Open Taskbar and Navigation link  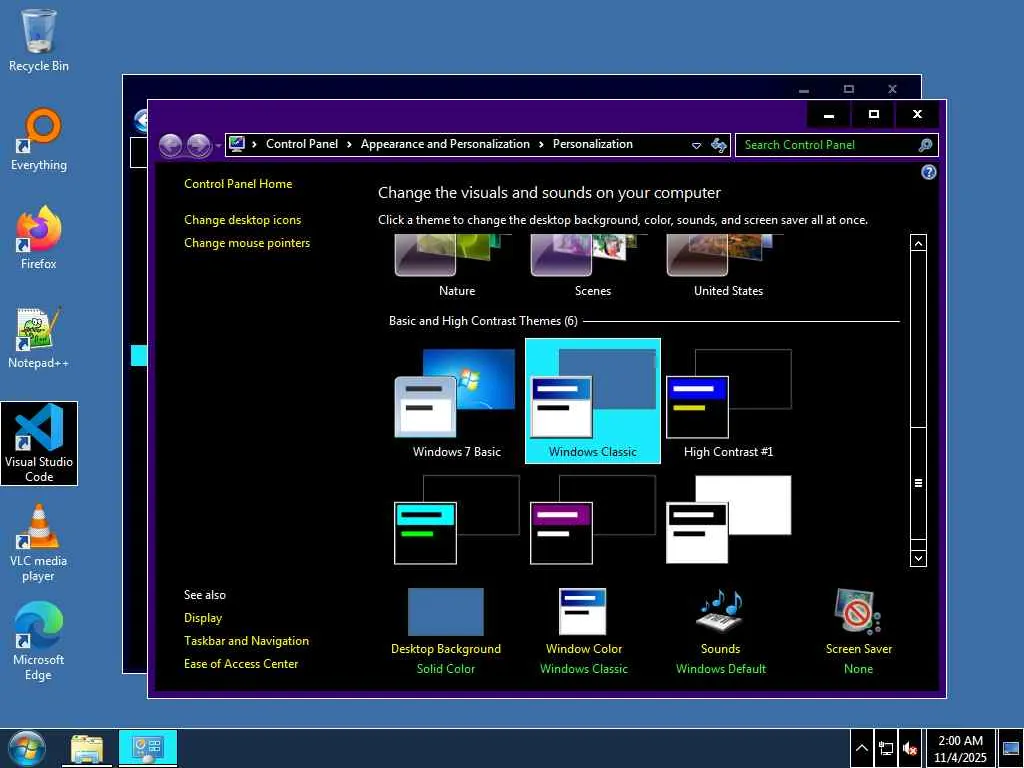[x=246, y=641]
